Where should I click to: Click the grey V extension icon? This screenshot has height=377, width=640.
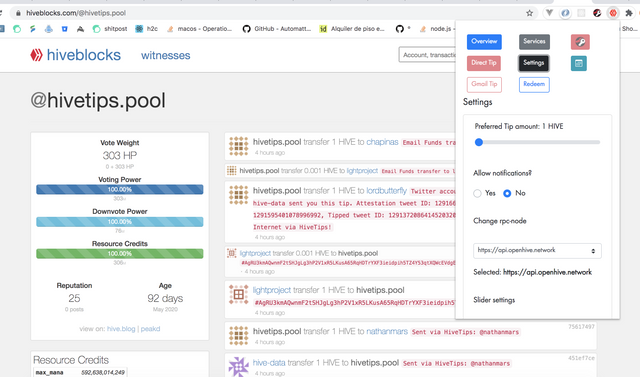(549, 13)
